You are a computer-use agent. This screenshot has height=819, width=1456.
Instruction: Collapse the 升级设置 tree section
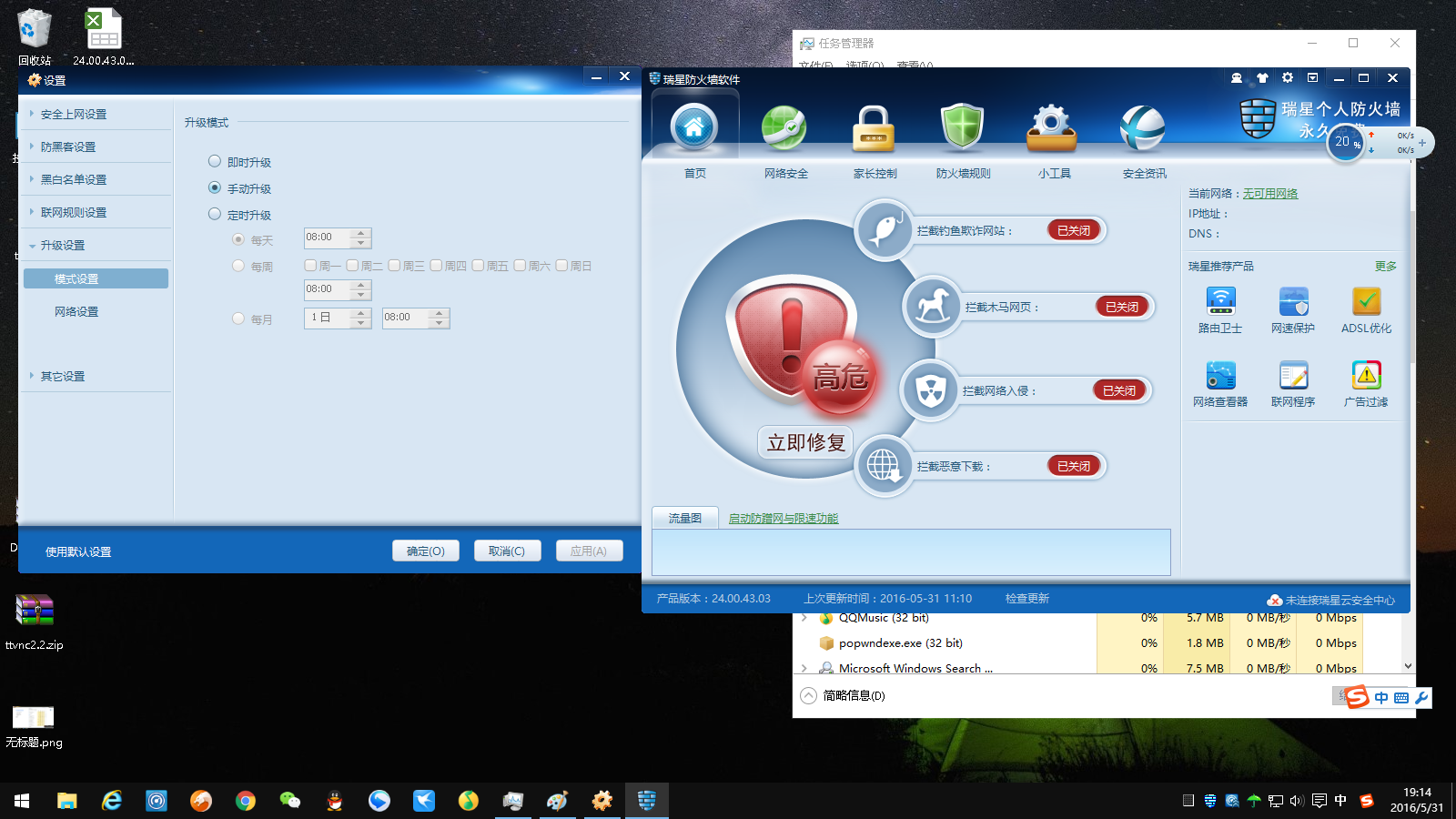pos(33,246)
